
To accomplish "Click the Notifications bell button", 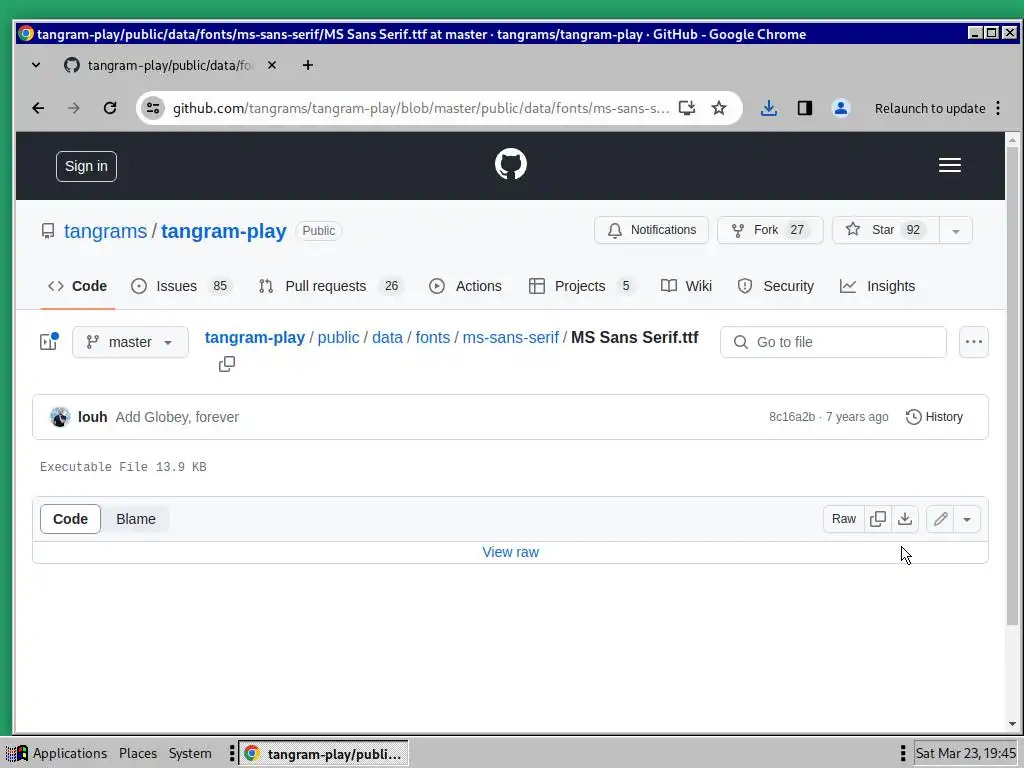I will pos(651,230).
